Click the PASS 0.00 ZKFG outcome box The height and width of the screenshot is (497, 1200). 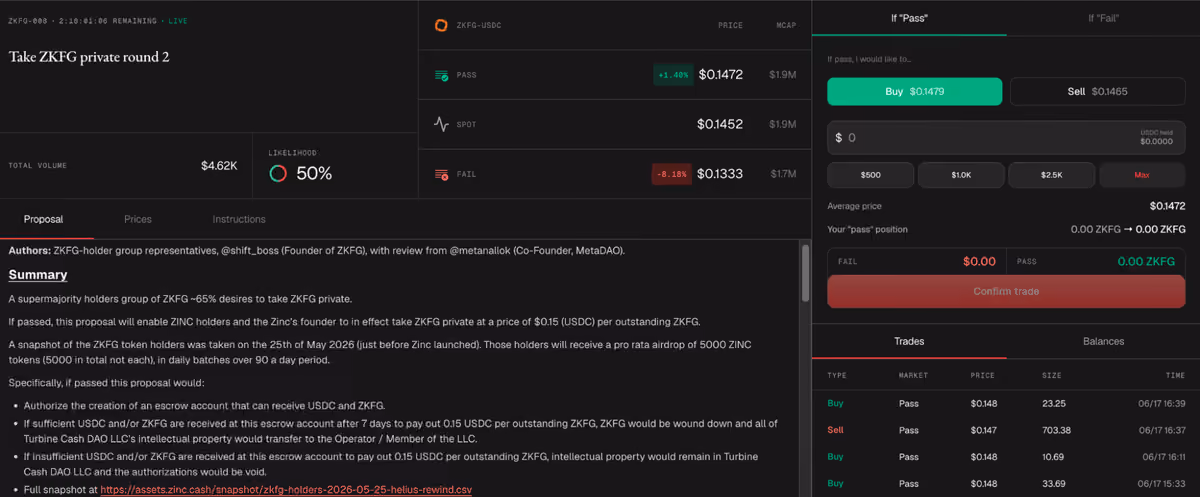click(x=1095, y=261)
